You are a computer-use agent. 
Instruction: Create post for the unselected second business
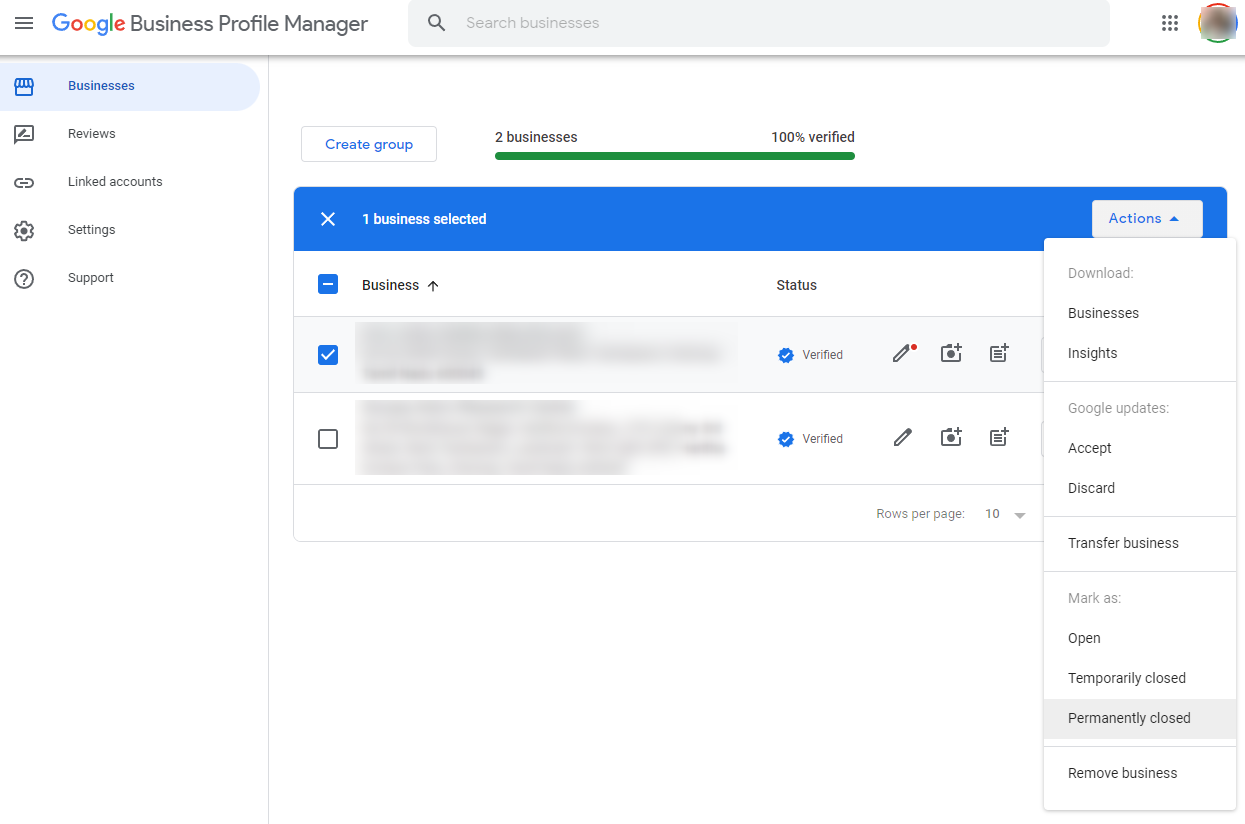[999, 438]
